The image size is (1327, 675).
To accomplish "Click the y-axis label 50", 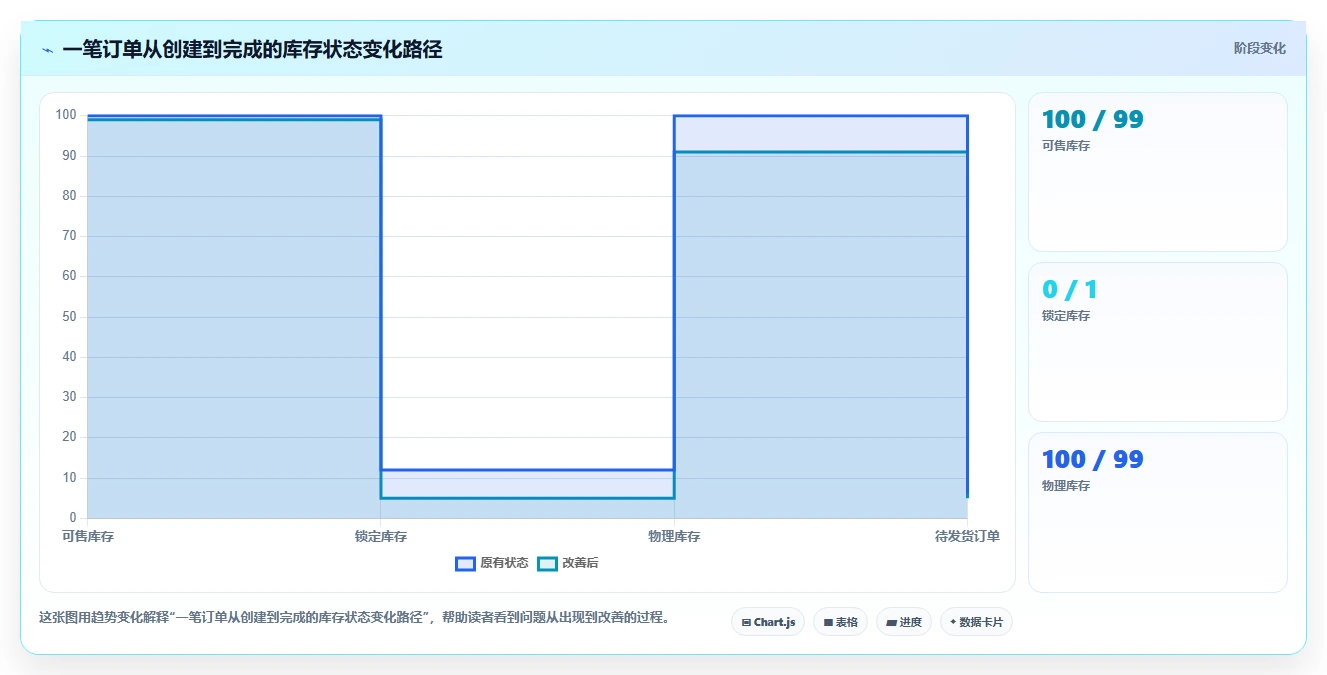I will pos(69,317).
